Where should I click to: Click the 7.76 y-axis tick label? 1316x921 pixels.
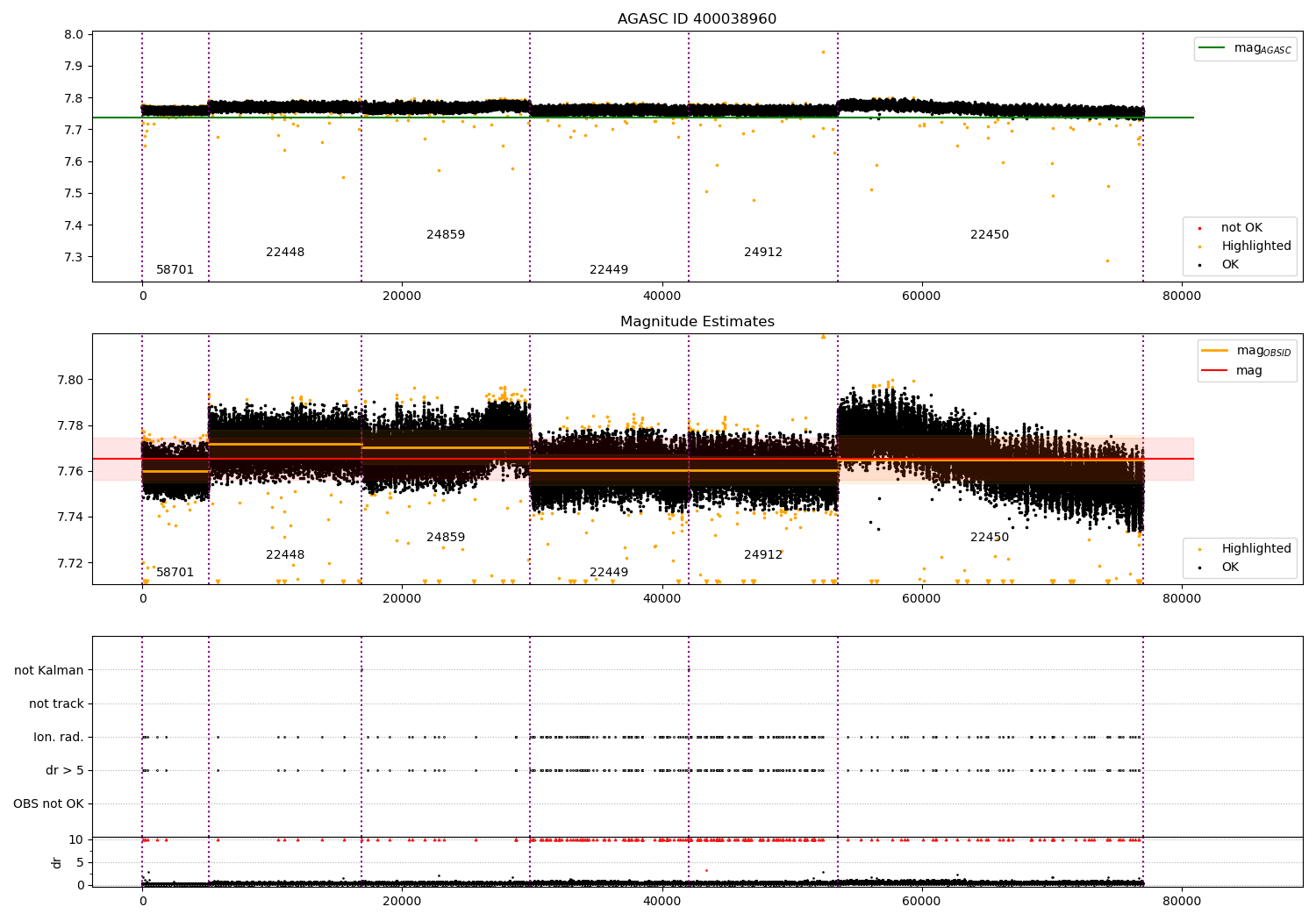[x=70, y=471]
